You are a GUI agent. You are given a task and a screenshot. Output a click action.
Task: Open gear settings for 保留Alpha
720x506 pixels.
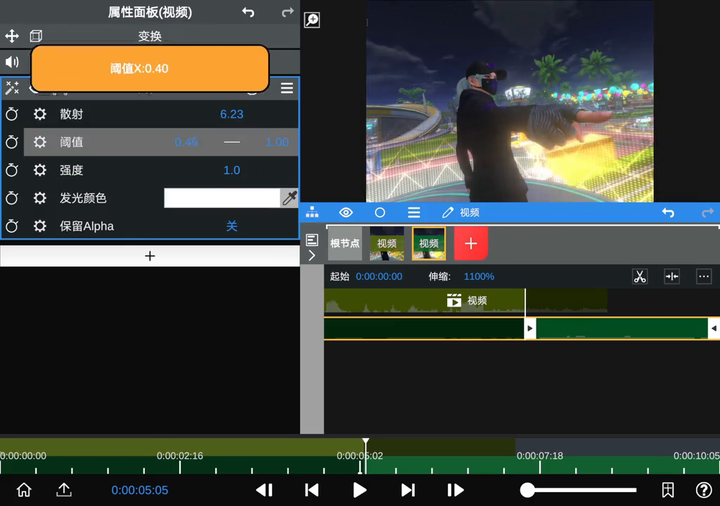[x=40, y=226]
